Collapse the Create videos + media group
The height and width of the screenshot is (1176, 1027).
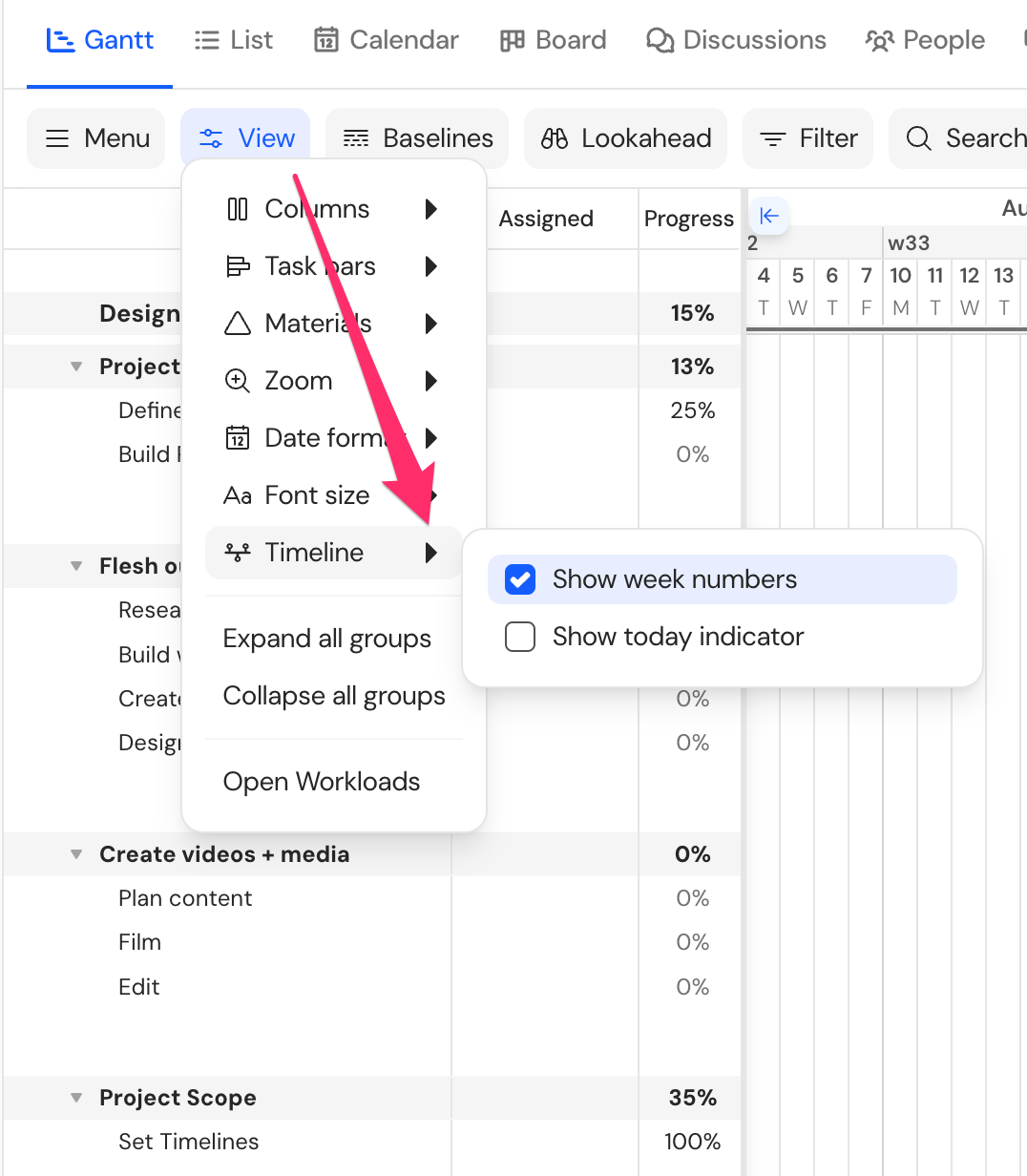[x=76, y=854]
